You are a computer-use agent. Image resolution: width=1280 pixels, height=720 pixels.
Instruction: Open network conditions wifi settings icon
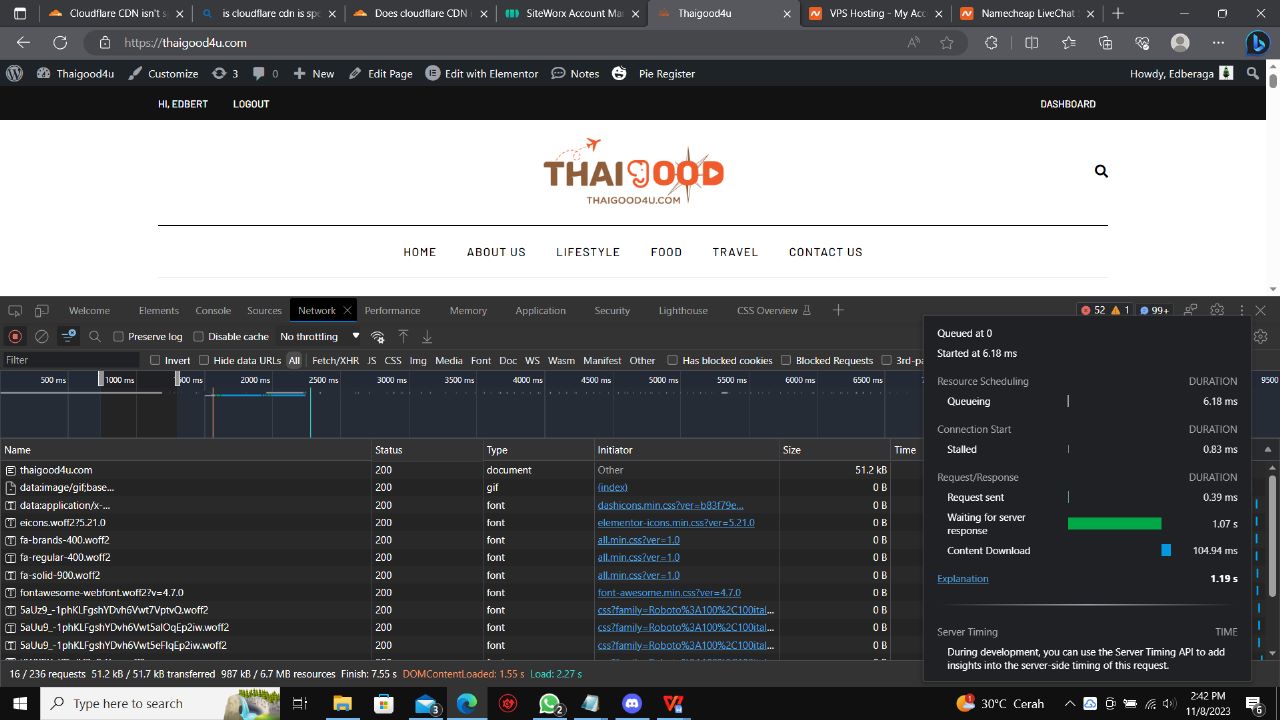378,337
